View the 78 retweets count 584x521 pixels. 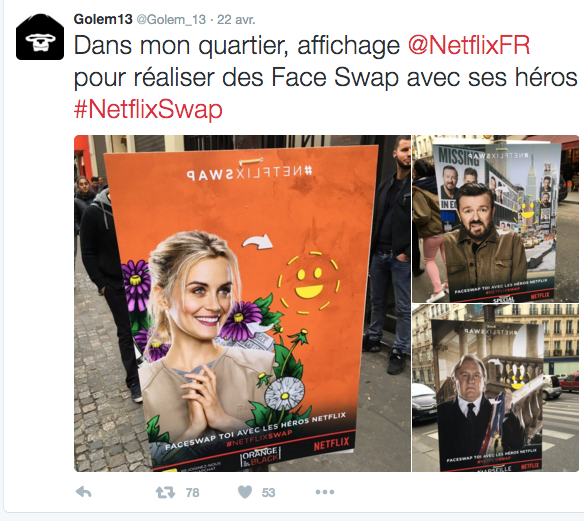pos(192,493)
